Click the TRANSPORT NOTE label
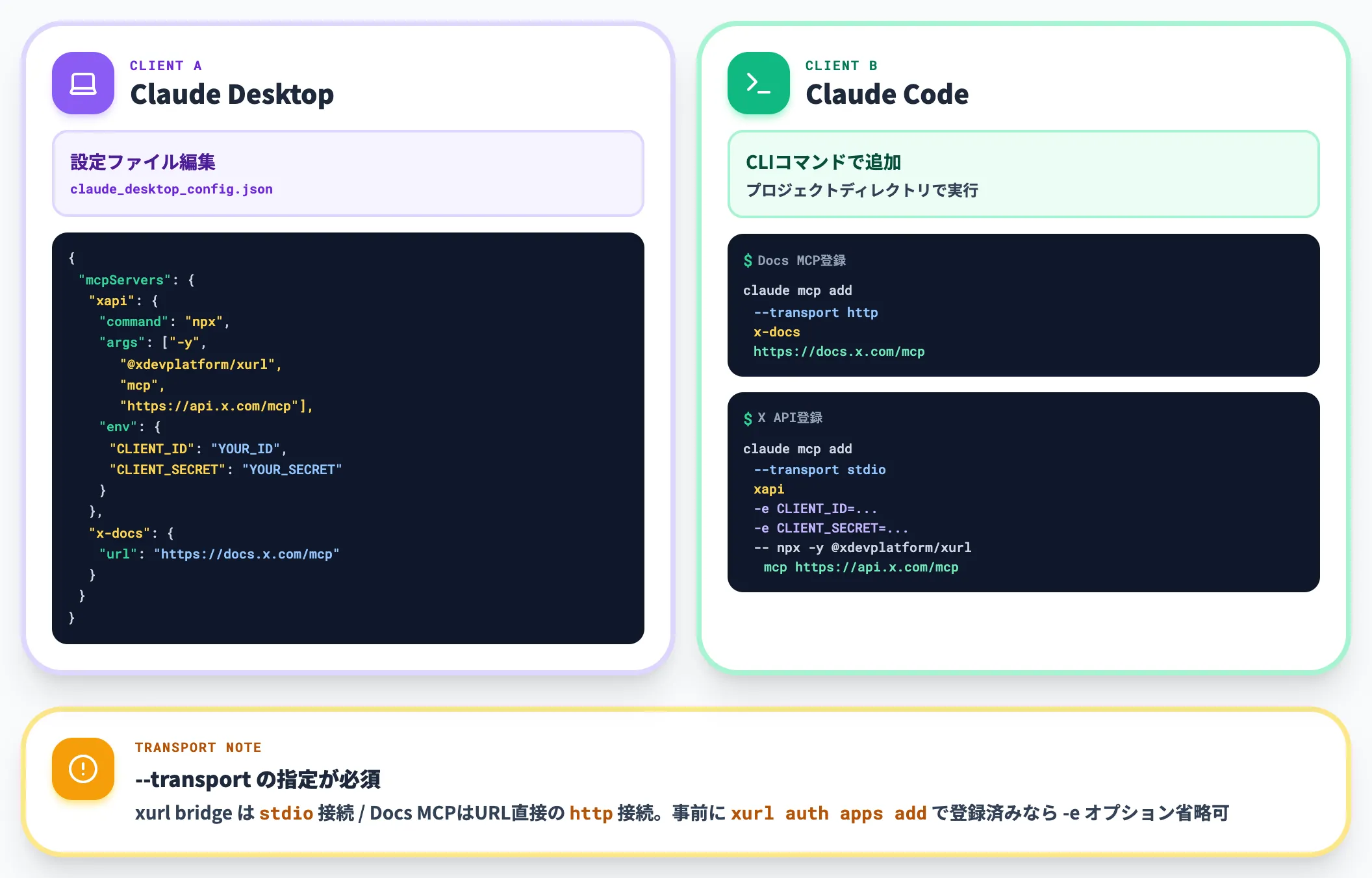 coord(198,747)
